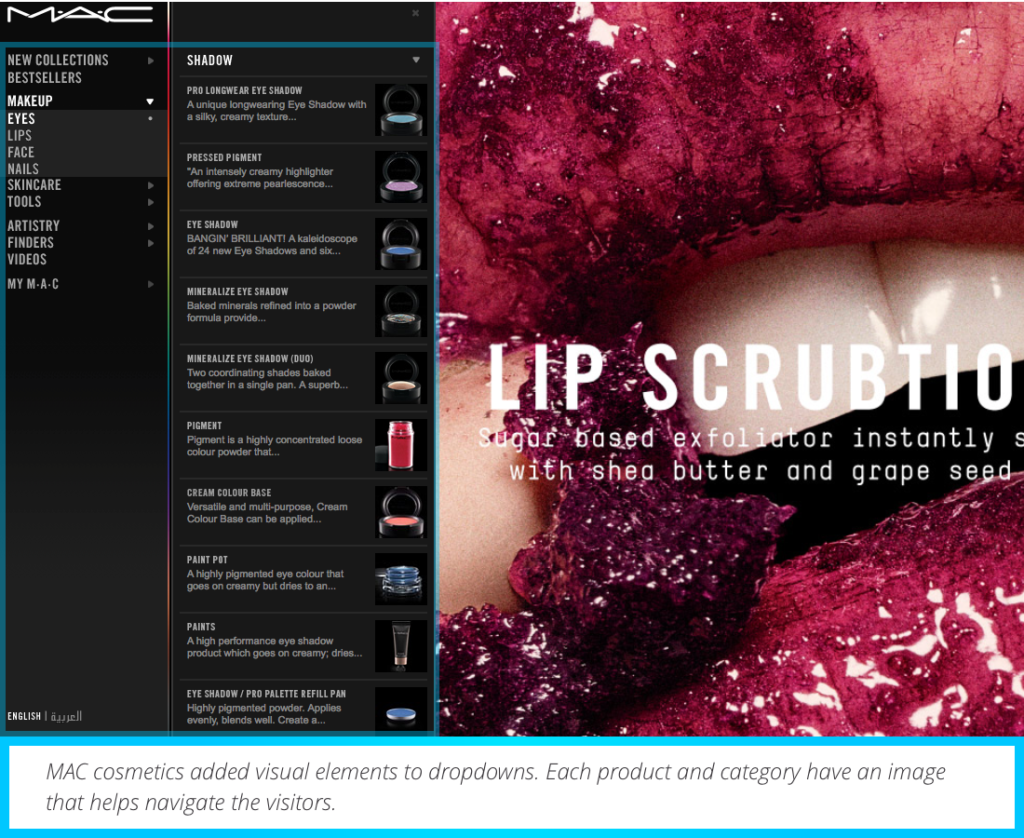
Task: Collapse the Makeup section arrow
Action: (x=150, y=101)
